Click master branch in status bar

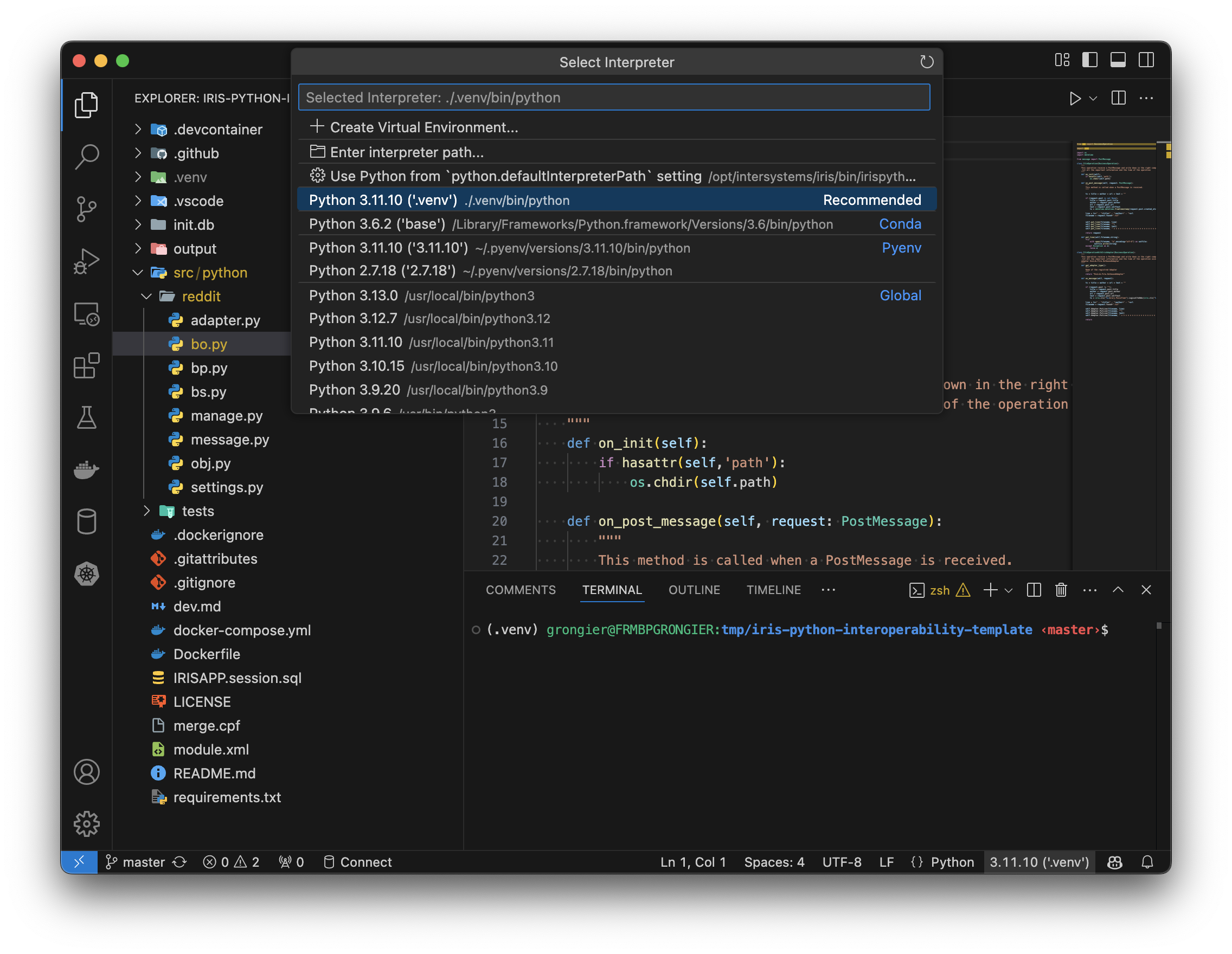(x=135, y=862)
